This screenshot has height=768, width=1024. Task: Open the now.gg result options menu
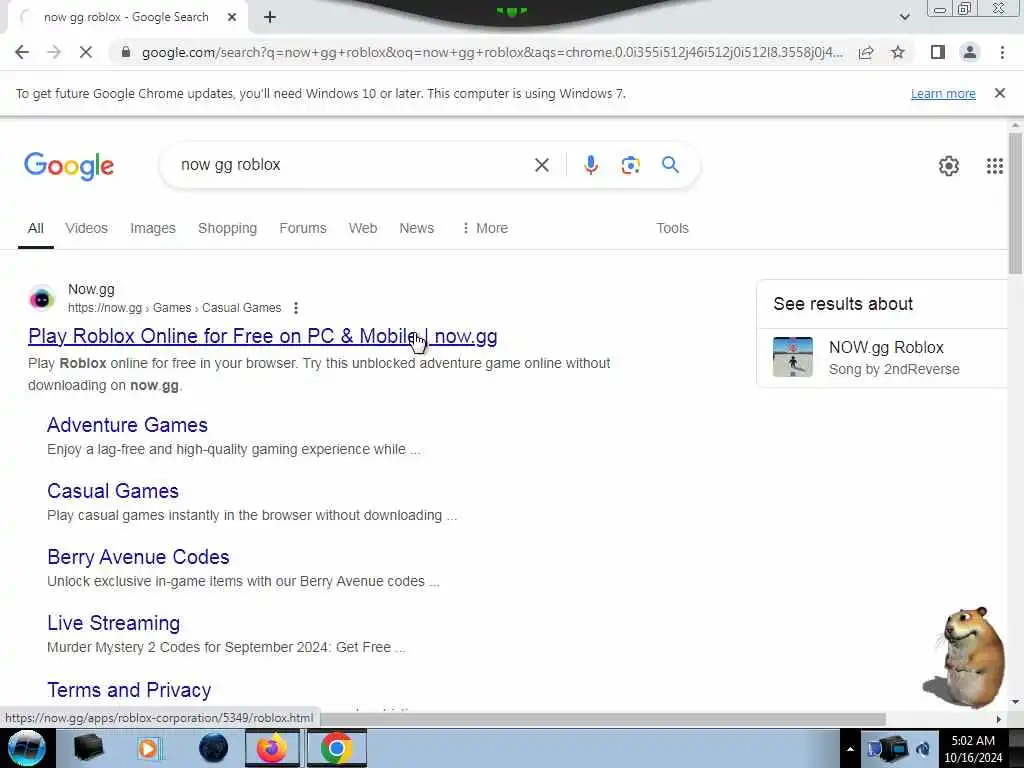[296, 308]
